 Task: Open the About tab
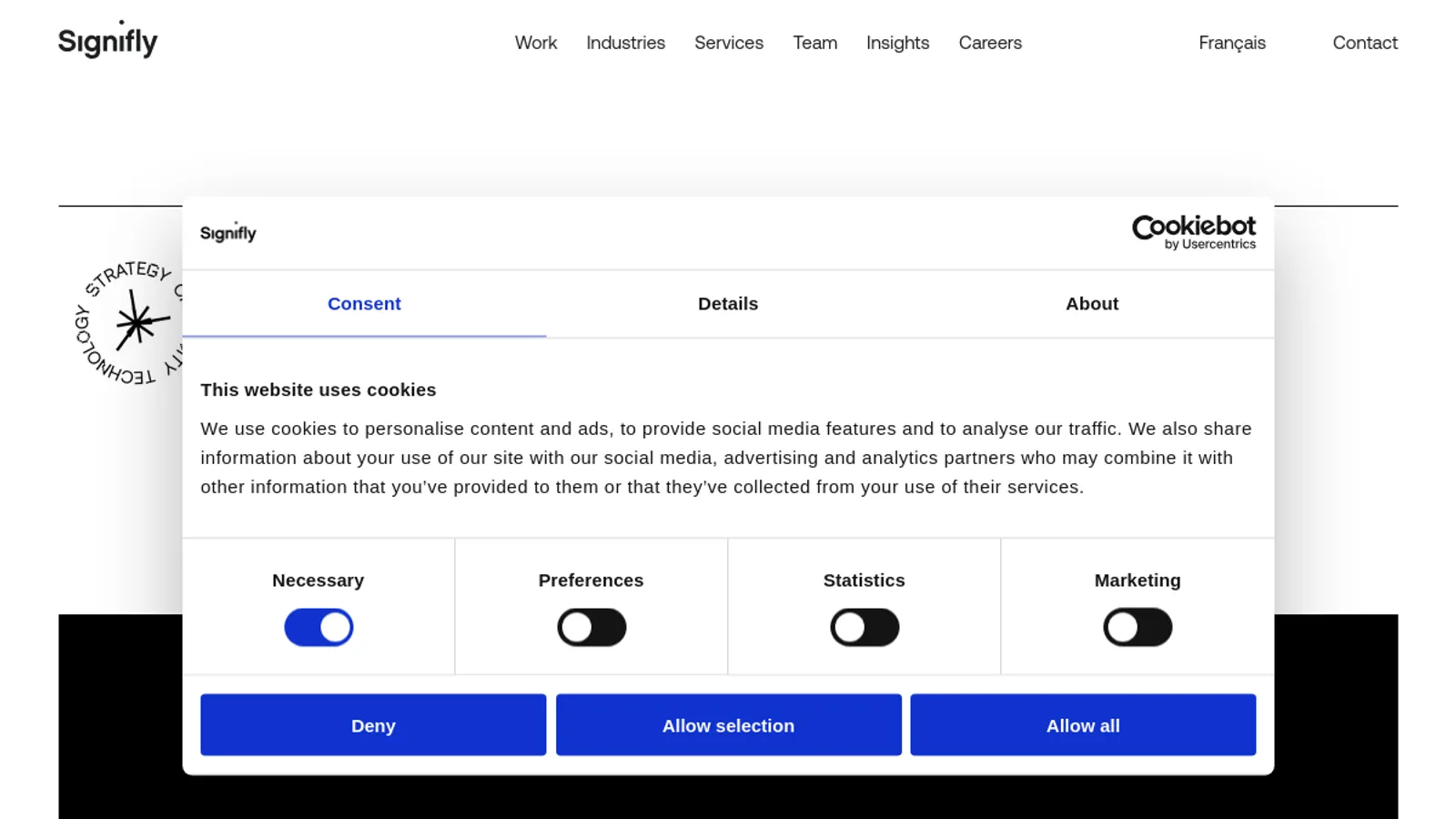coord(1092,304)
